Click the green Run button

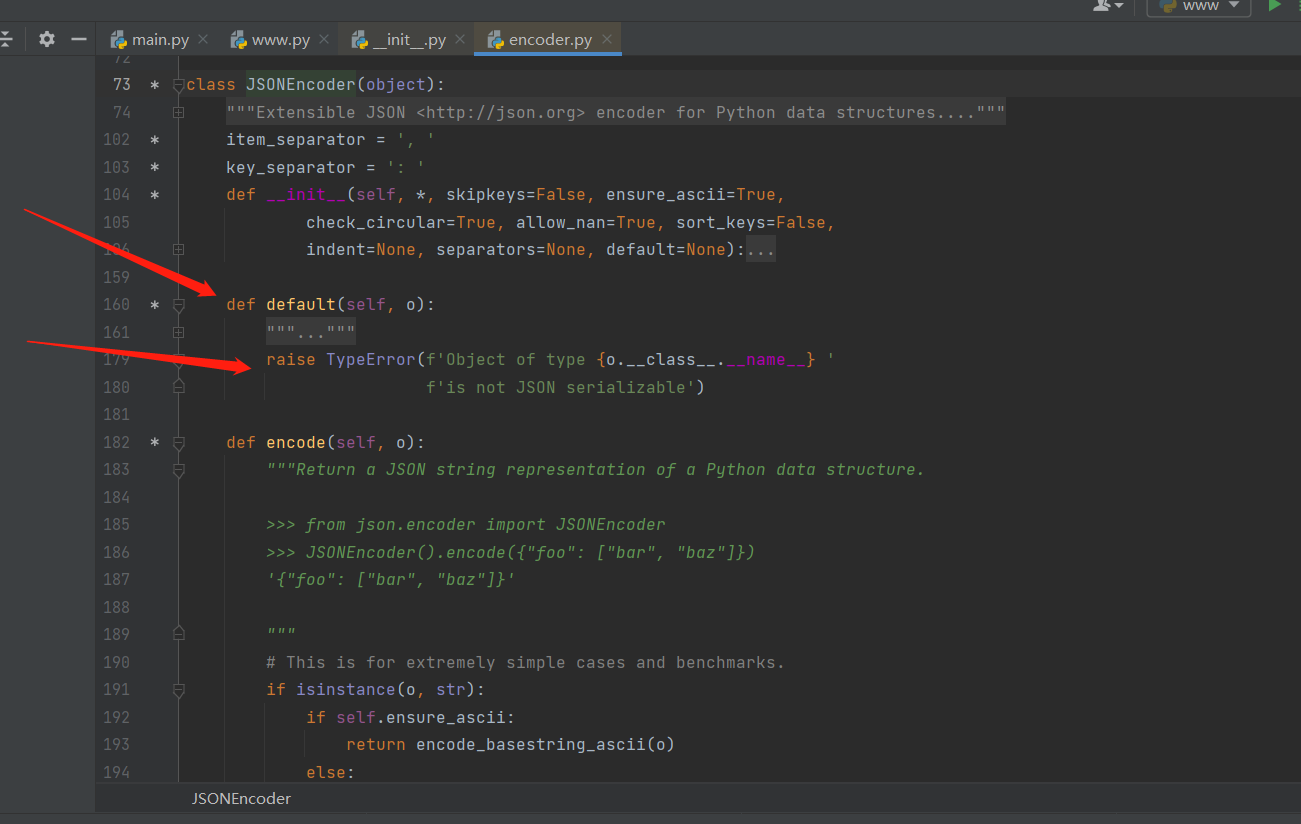coord(1274,6)
